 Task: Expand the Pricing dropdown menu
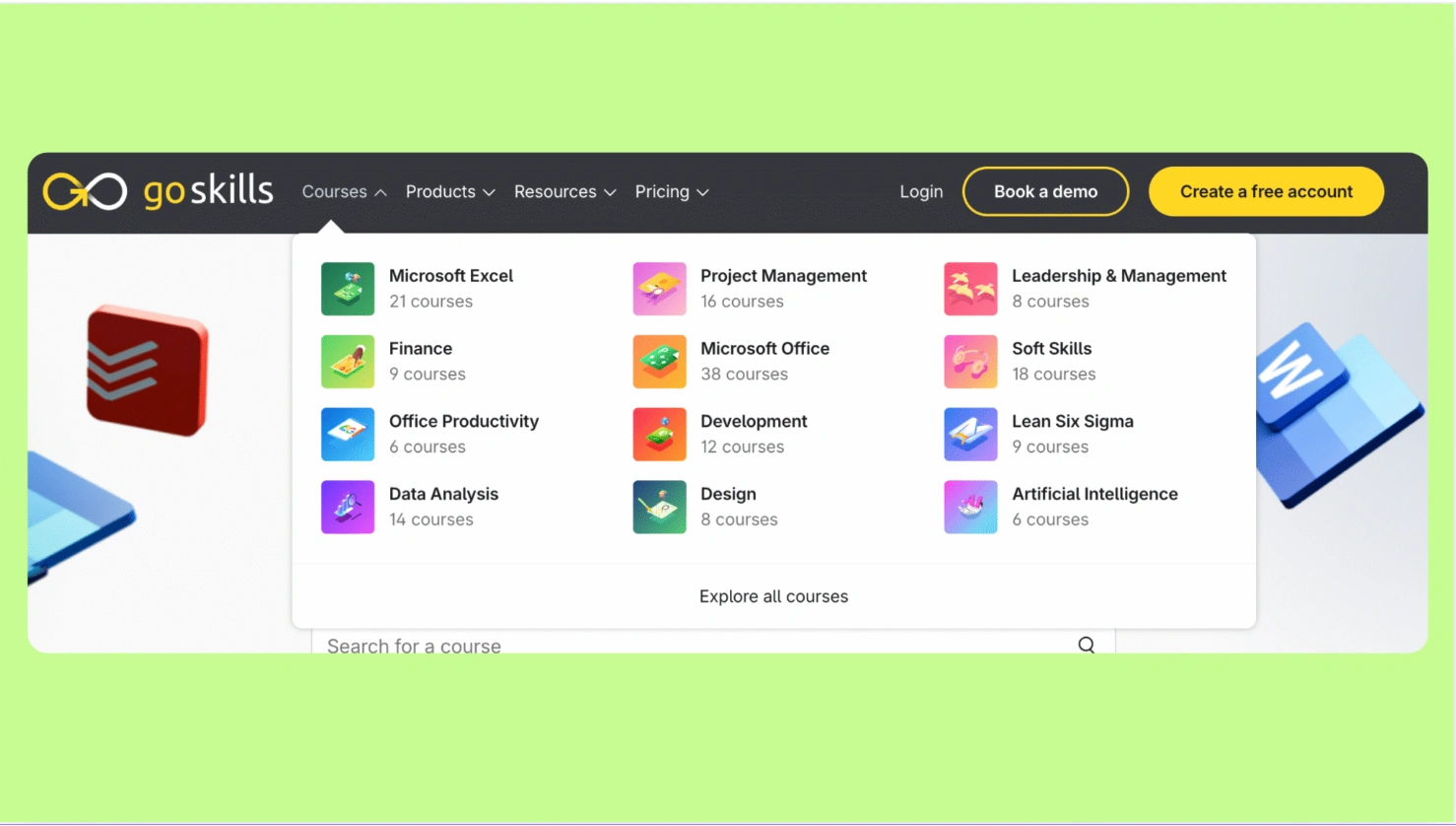tap(672, 191)
